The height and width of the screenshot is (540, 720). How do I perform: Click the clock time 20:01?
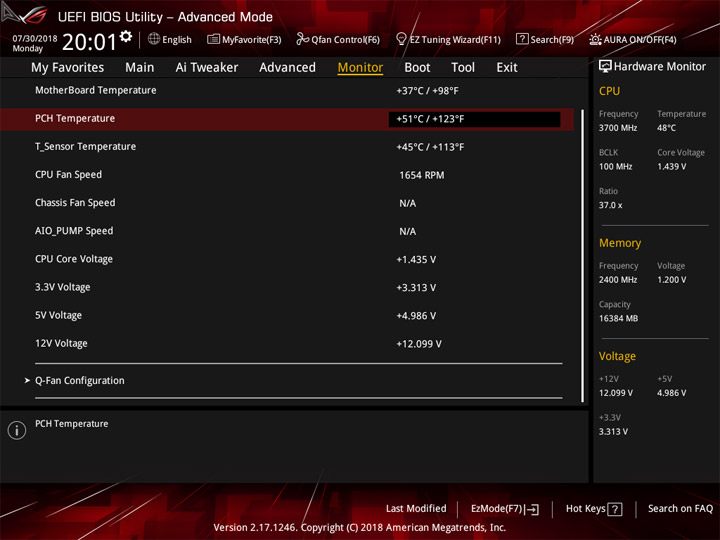pyautogui.click(x=90, y=42)
